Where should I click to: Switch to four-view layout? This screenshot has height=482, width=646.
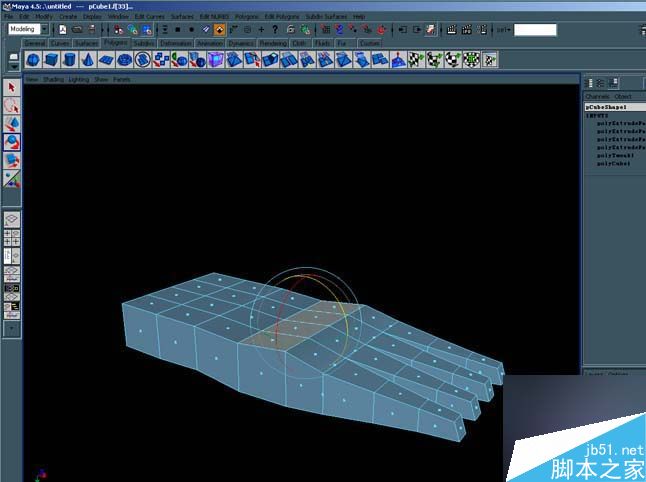[12, 238]
